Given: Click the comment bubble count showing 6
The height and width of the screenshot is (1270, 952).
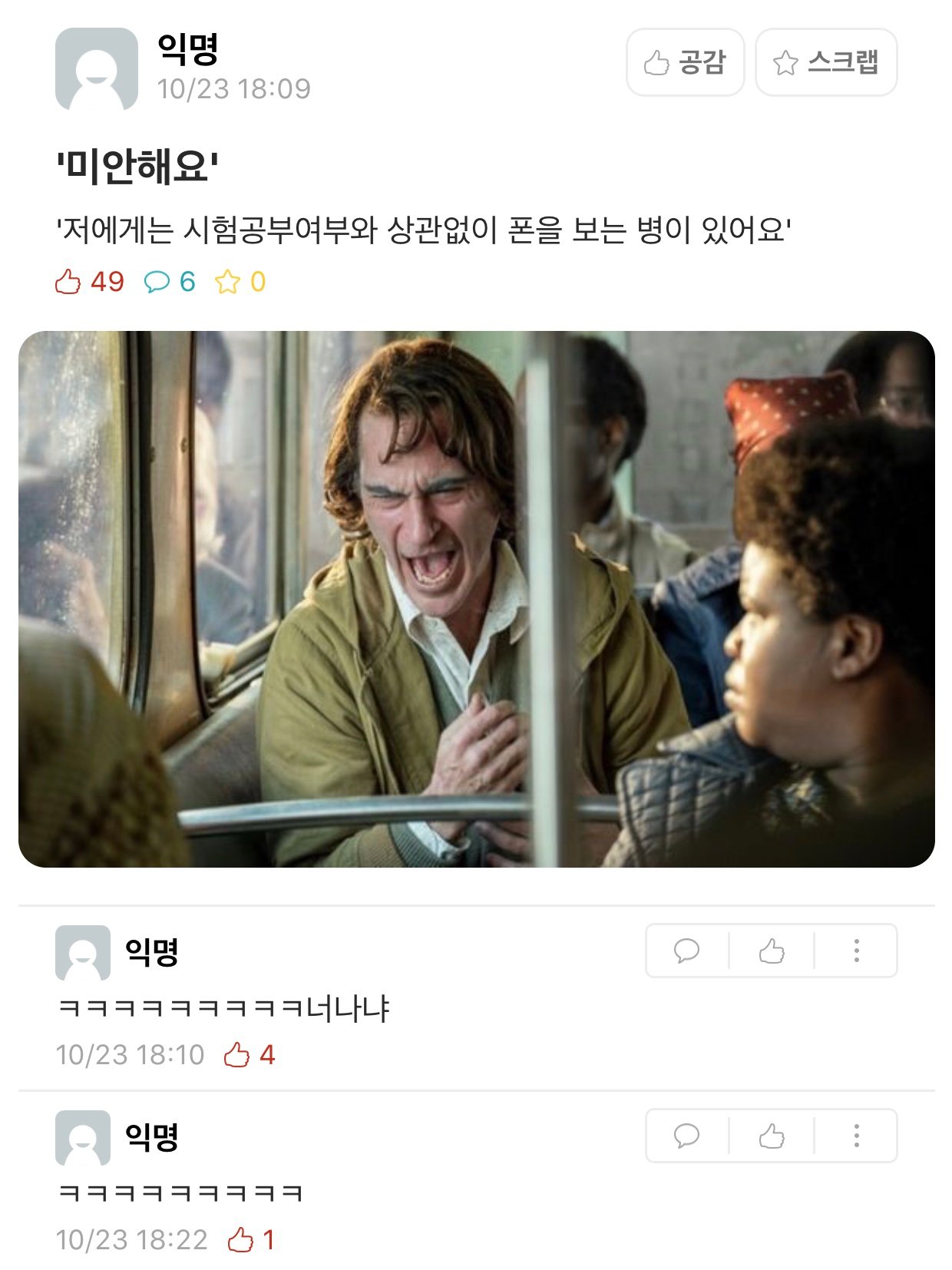Looking at the screenshot, I should 170,282.
